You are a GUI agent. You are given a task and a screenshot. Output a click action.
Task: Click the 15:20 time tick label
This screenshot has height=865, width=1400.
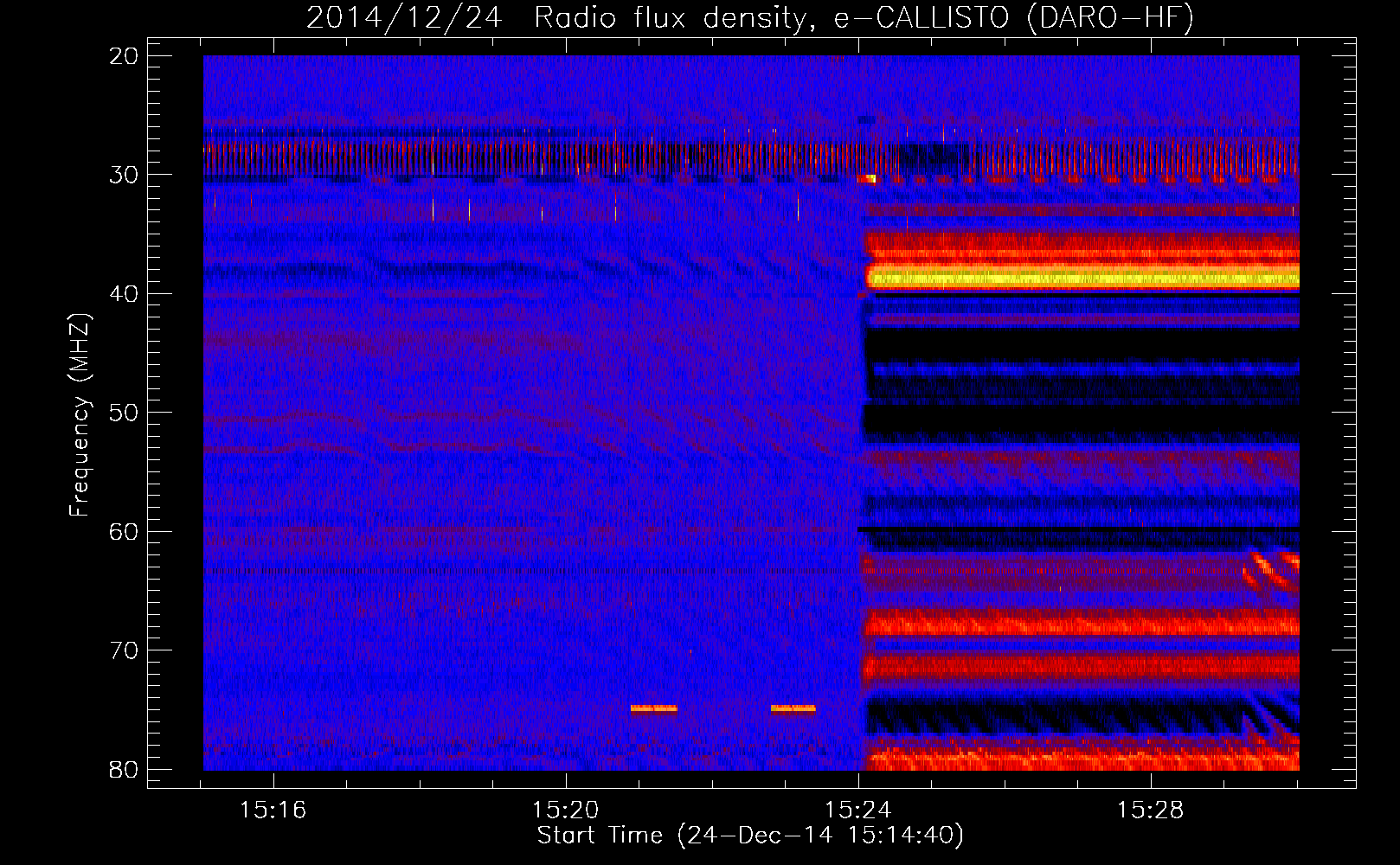pos(566,811)
